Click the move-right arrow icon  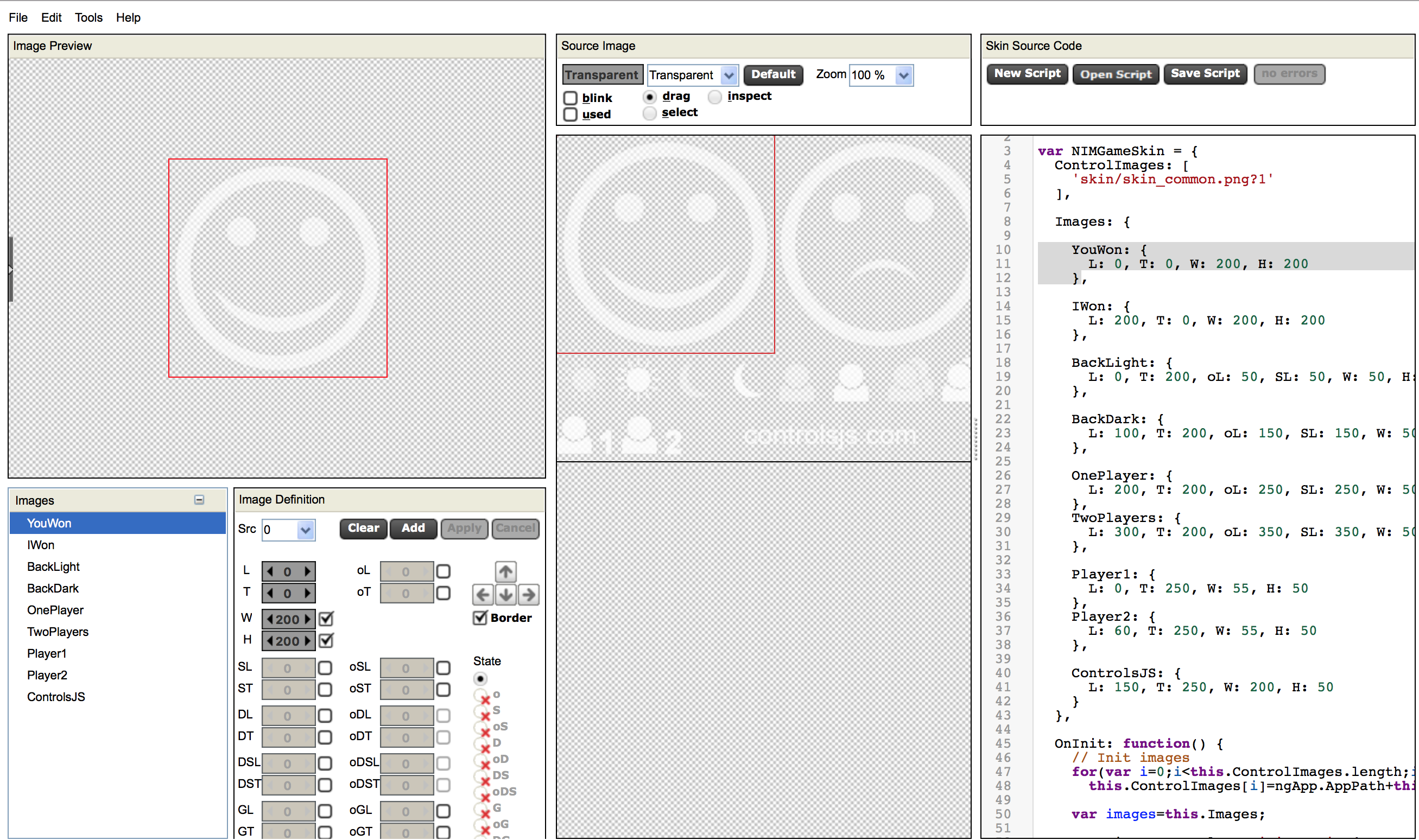point(529,595)
